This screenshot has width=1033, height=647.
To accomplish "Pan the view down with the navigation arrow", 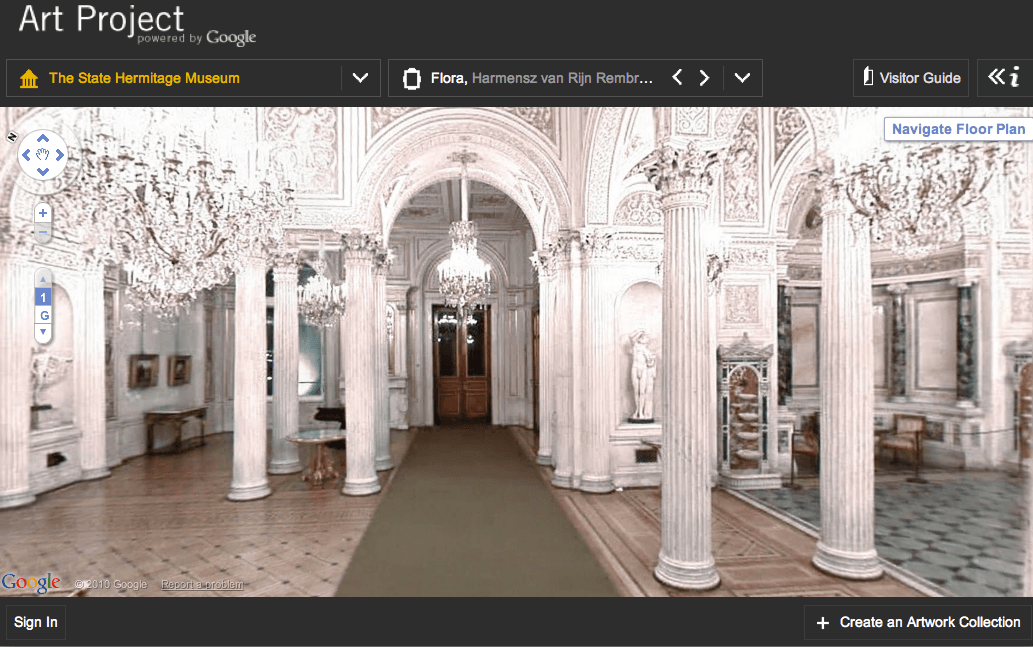I will (43, 172).
